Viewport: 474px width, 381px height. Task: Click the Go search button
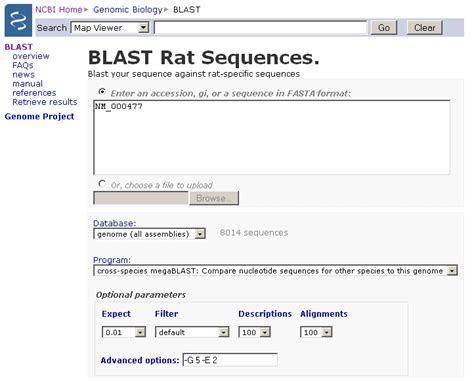pos(384,28)
